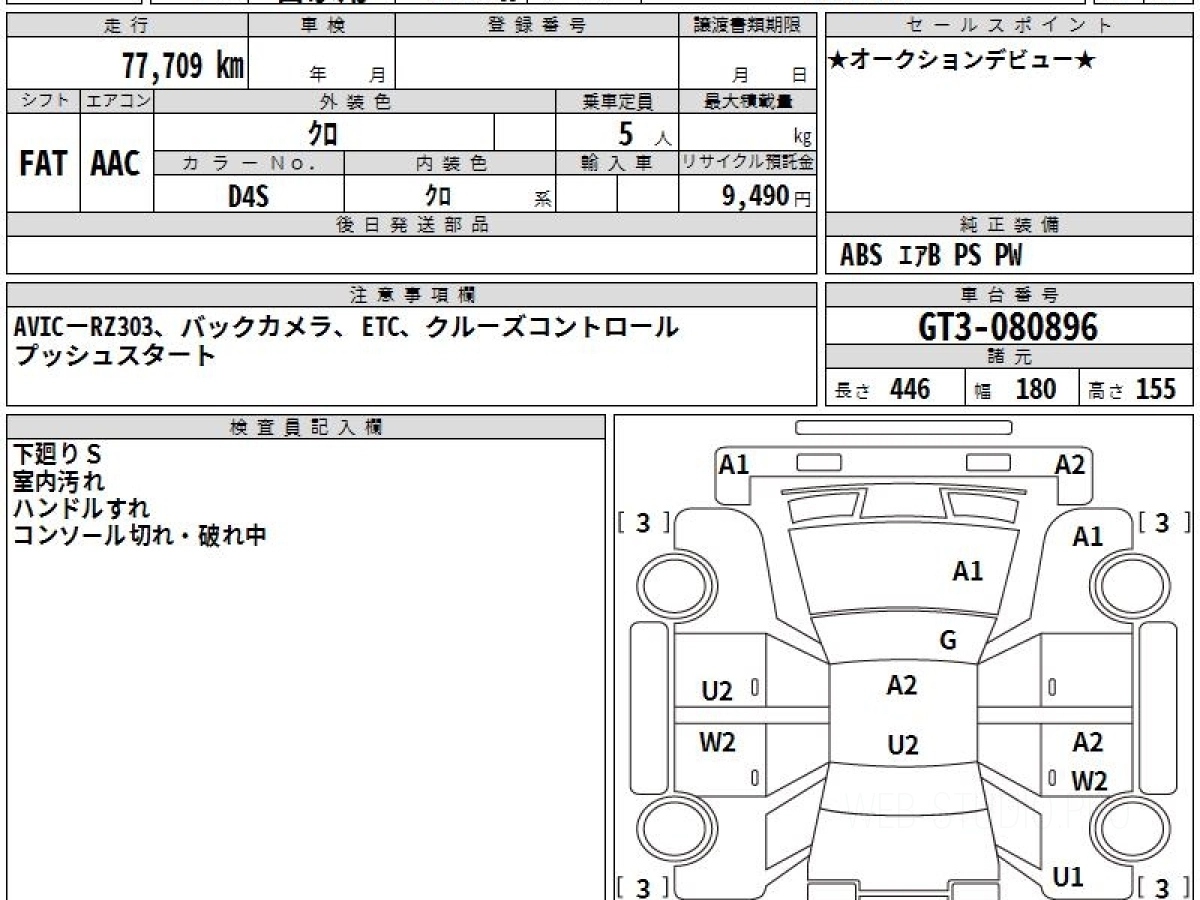Click the U2 mark on the roof
Viewport: 1200px width, 900px height.
902,745
